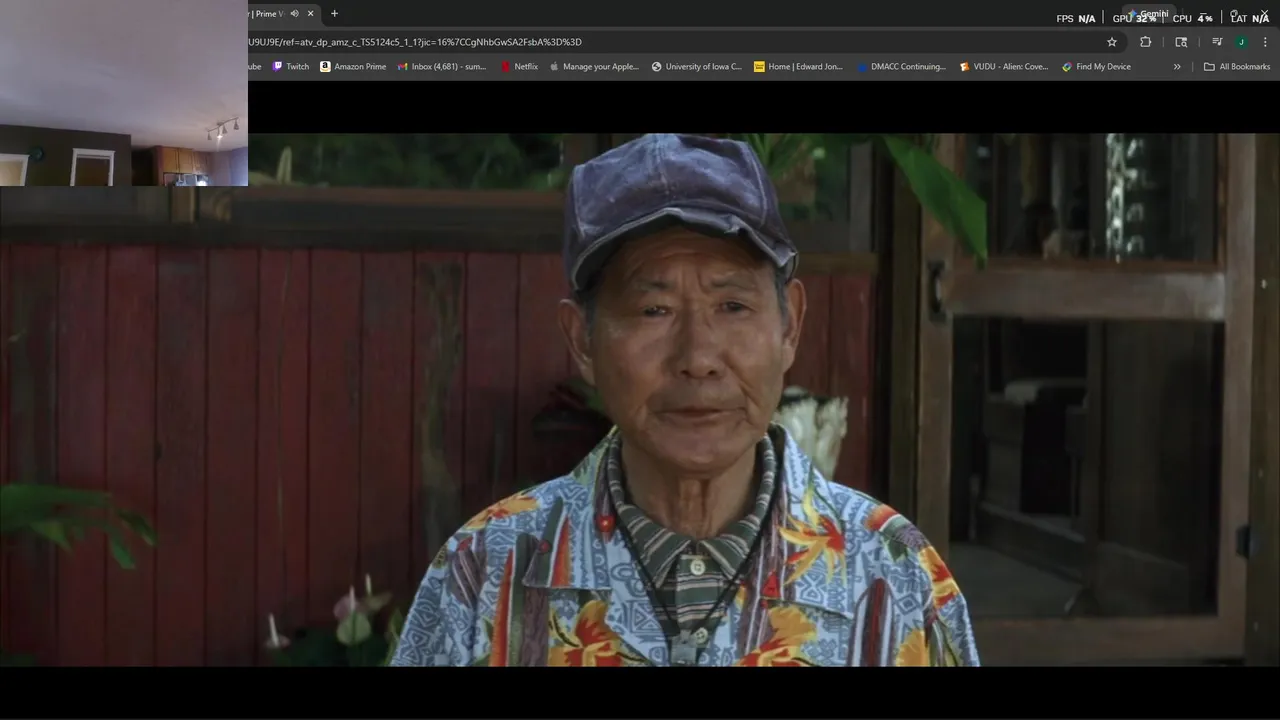Close the Prime Video browser tab

310,14
